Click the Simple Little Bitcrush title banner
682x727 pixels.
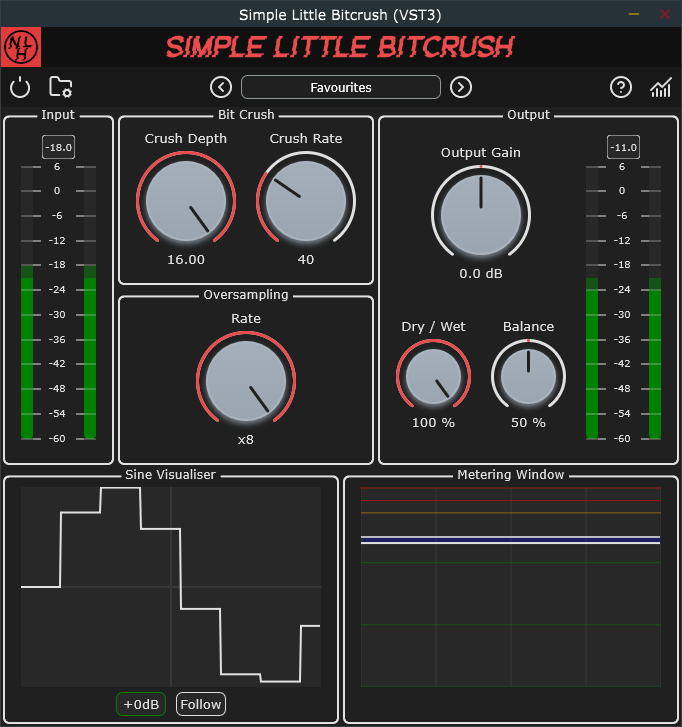[x=340, y=47]
